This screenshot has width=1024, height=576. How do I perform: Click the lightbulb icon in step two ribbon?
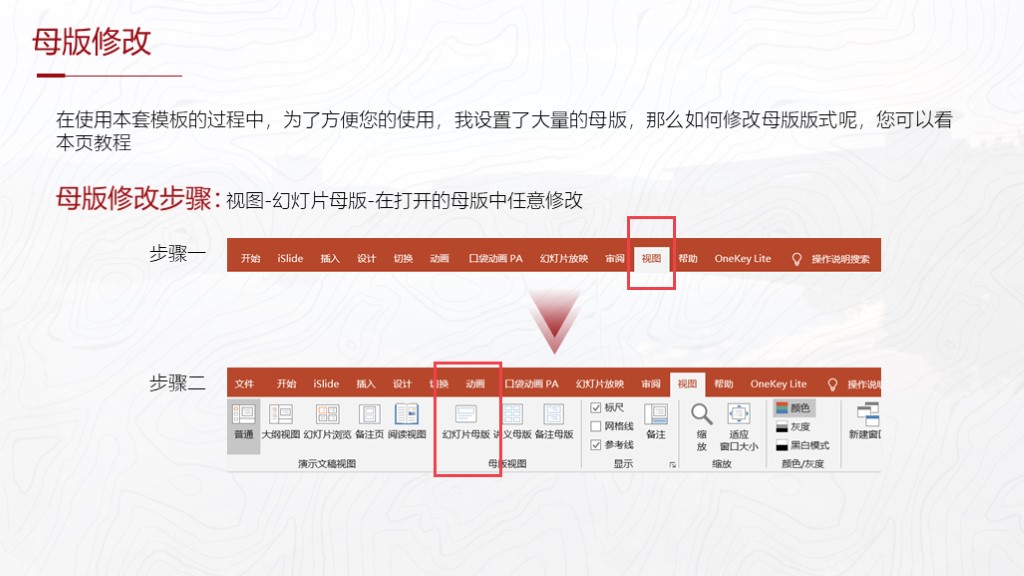coord(833,385)
